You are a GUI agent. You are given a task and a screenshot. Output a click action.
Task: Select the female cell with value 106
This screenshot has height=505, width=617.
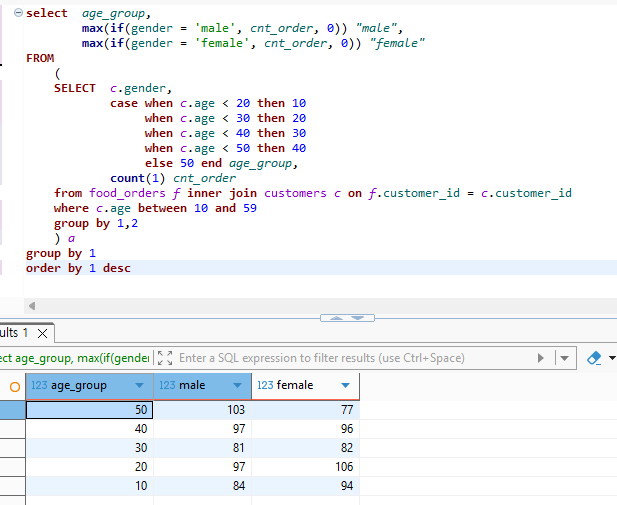[305, 466]
